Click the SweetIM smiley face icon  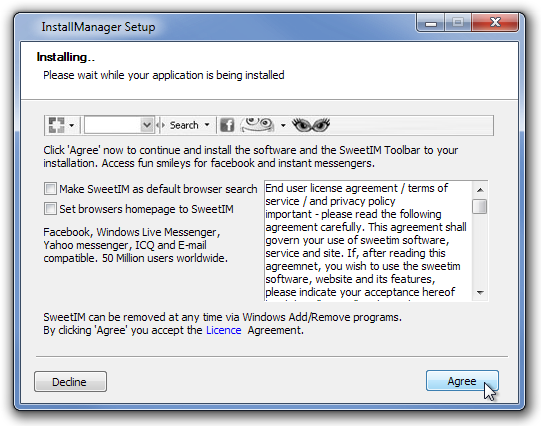257,125
